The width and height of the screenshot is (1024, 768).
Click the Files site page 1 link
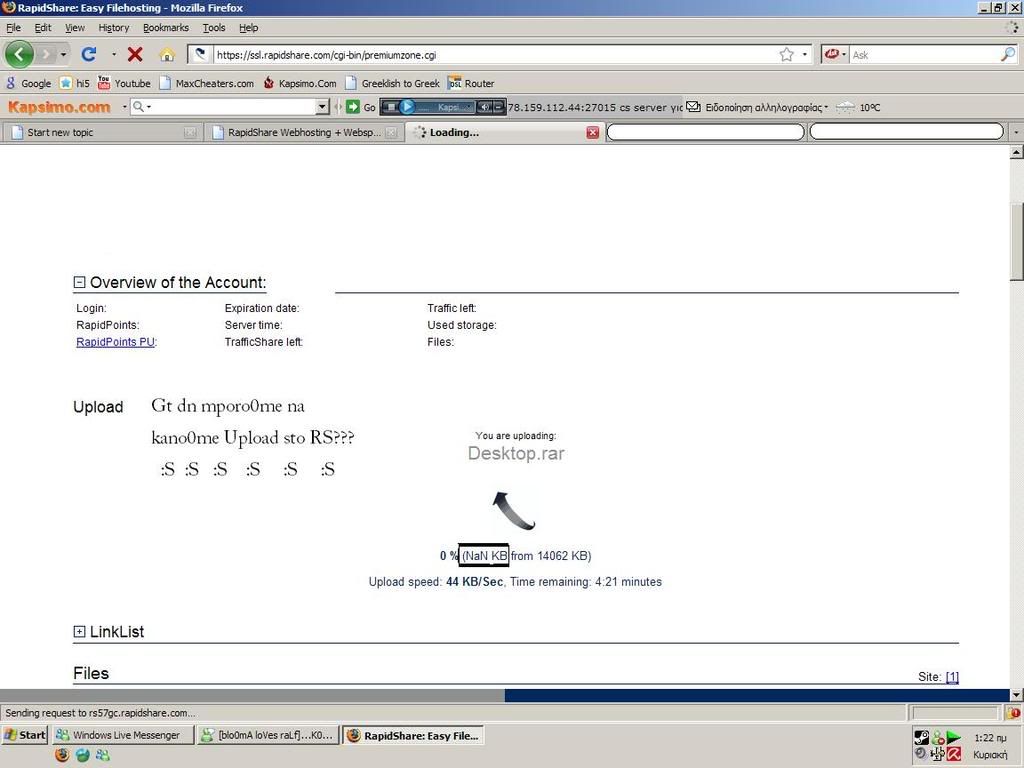[952, 677]
